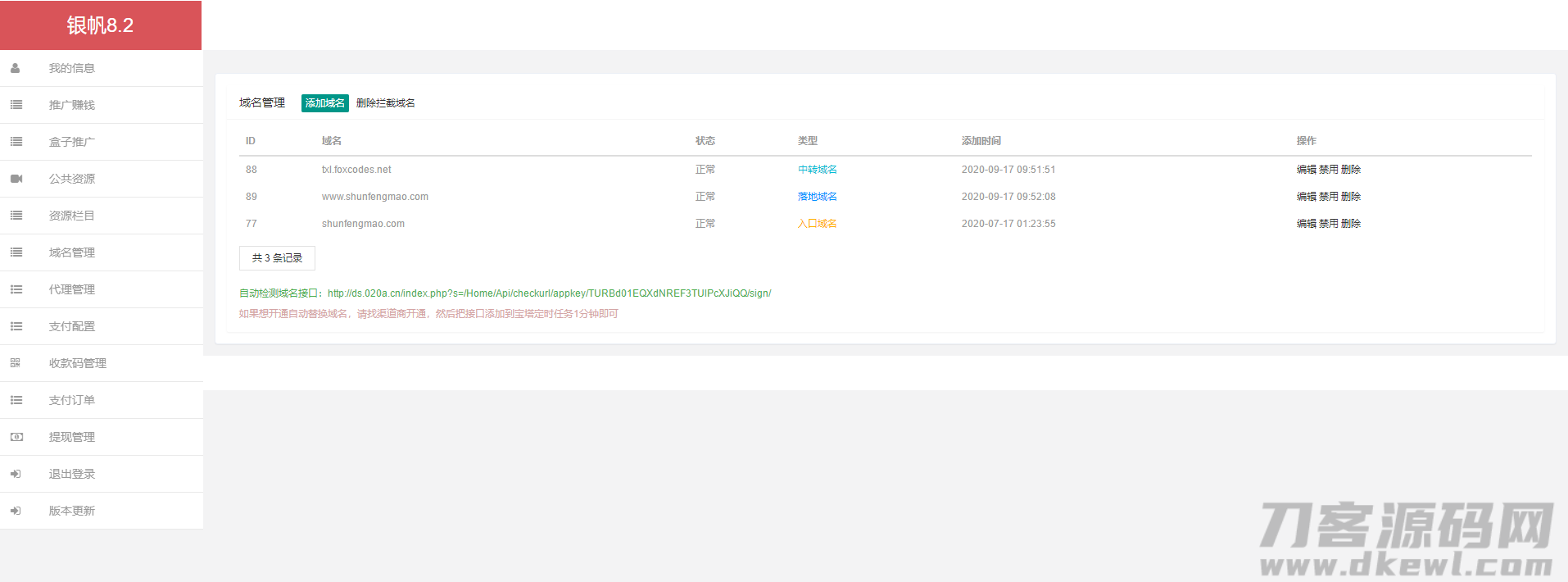
Task: Click the list icon next to 推广赚钱
Action: [x=16, y=105]
